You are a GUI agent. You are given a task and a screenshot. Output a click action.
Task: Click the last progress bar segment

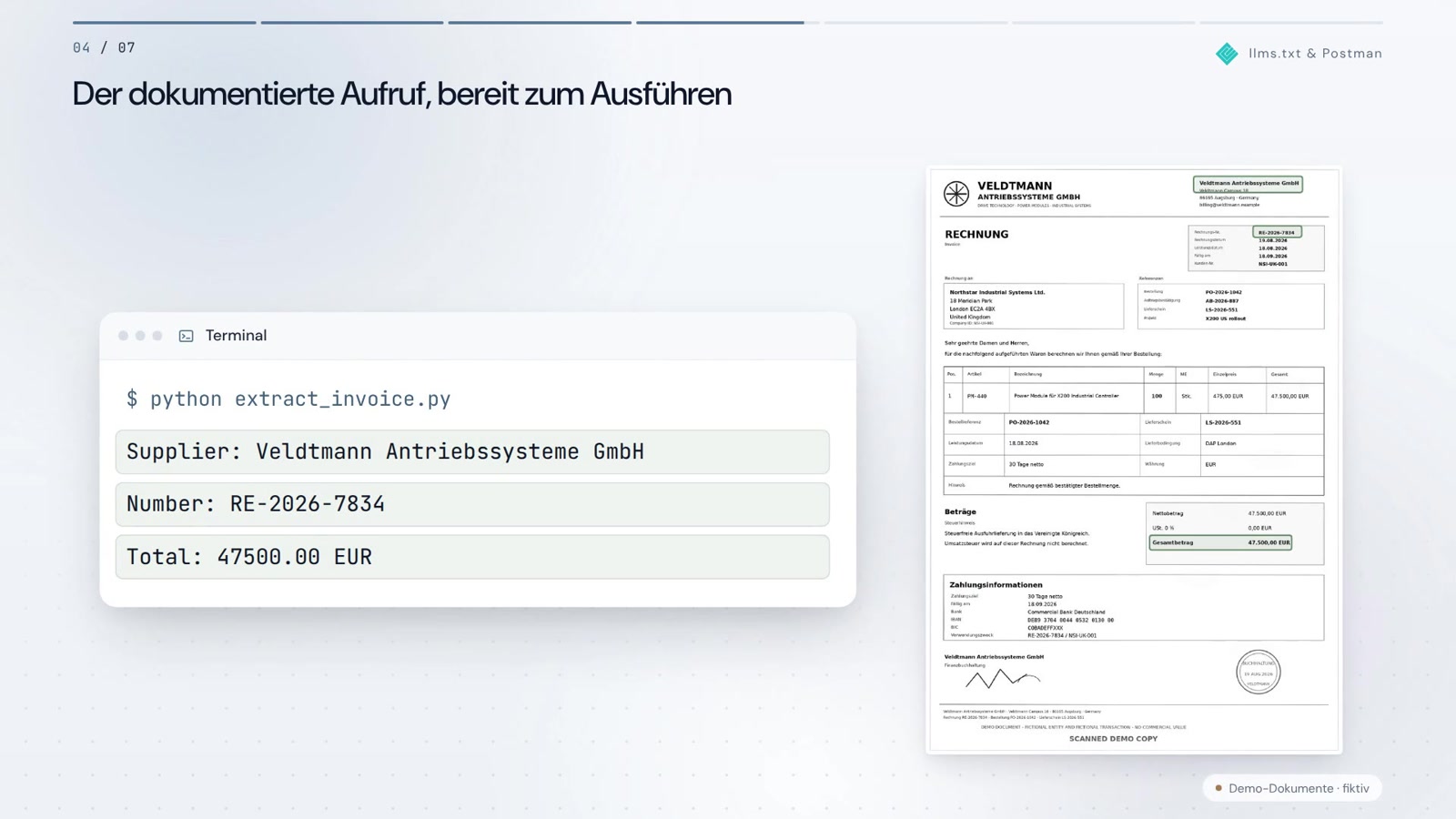(1291, 23)
